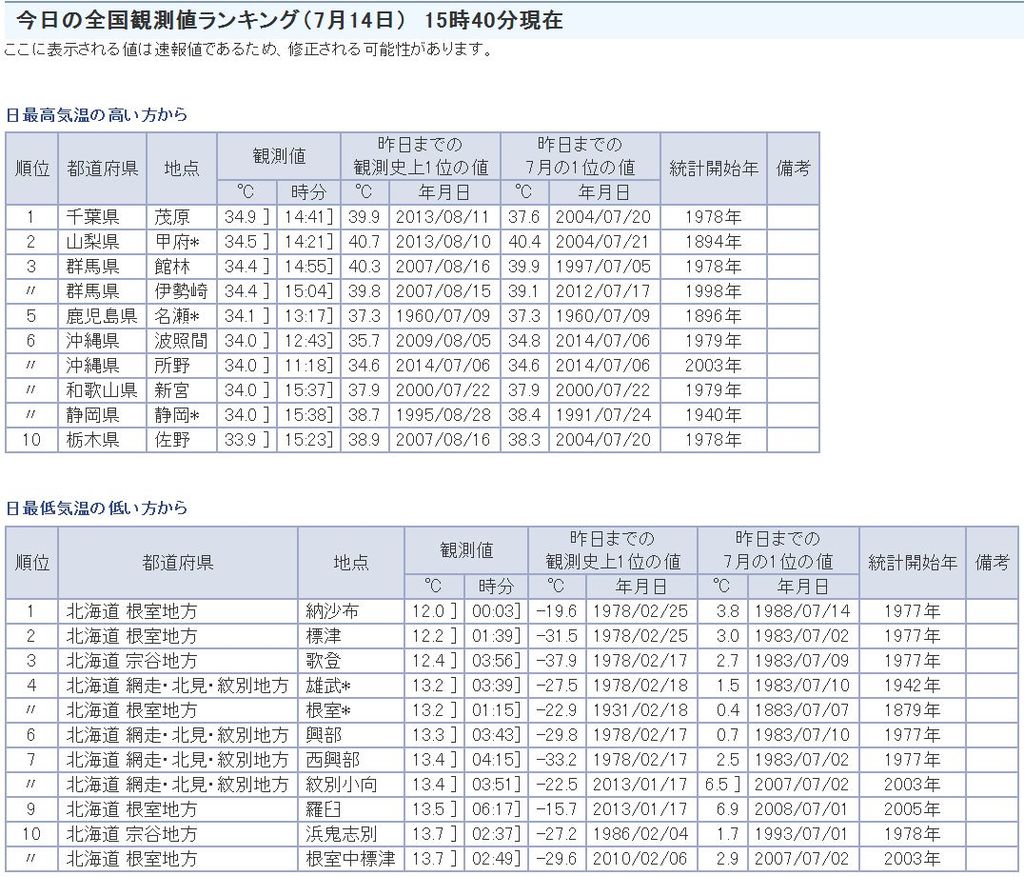The image size is (1024, 876).
Task: Select the 根室中標津 location entry
Action: 350,859
